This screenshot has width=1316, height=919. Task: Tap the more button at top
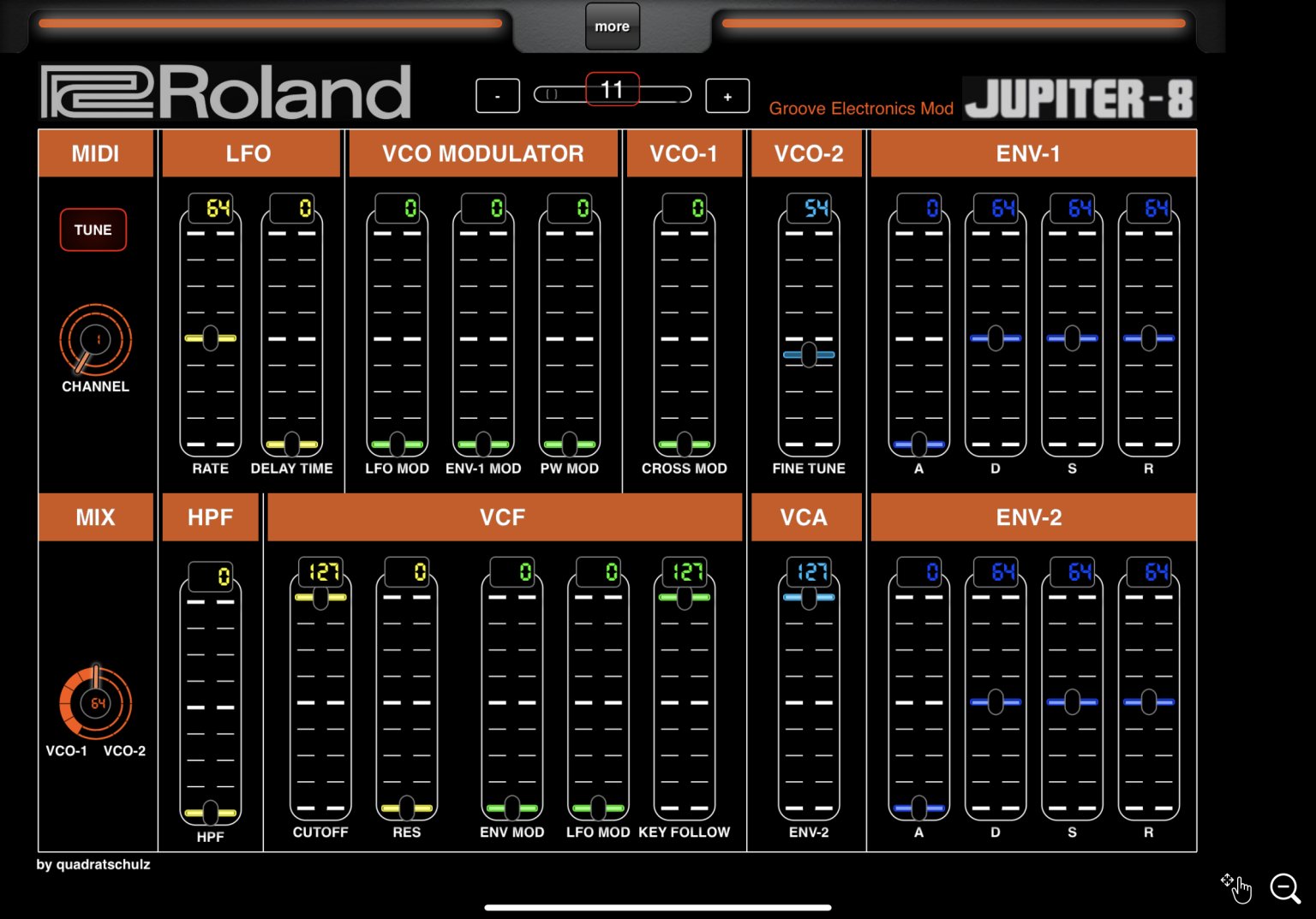[x=612, y=27]
